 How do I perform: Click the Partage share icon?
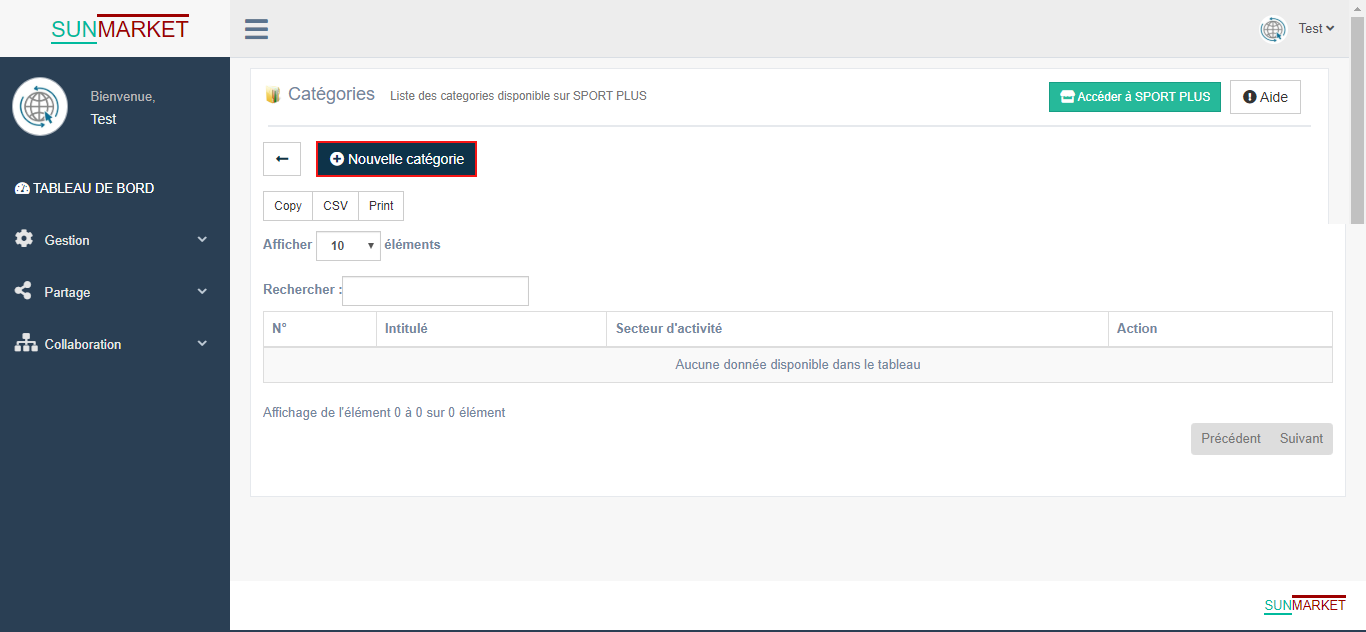(x=24, y=292)
